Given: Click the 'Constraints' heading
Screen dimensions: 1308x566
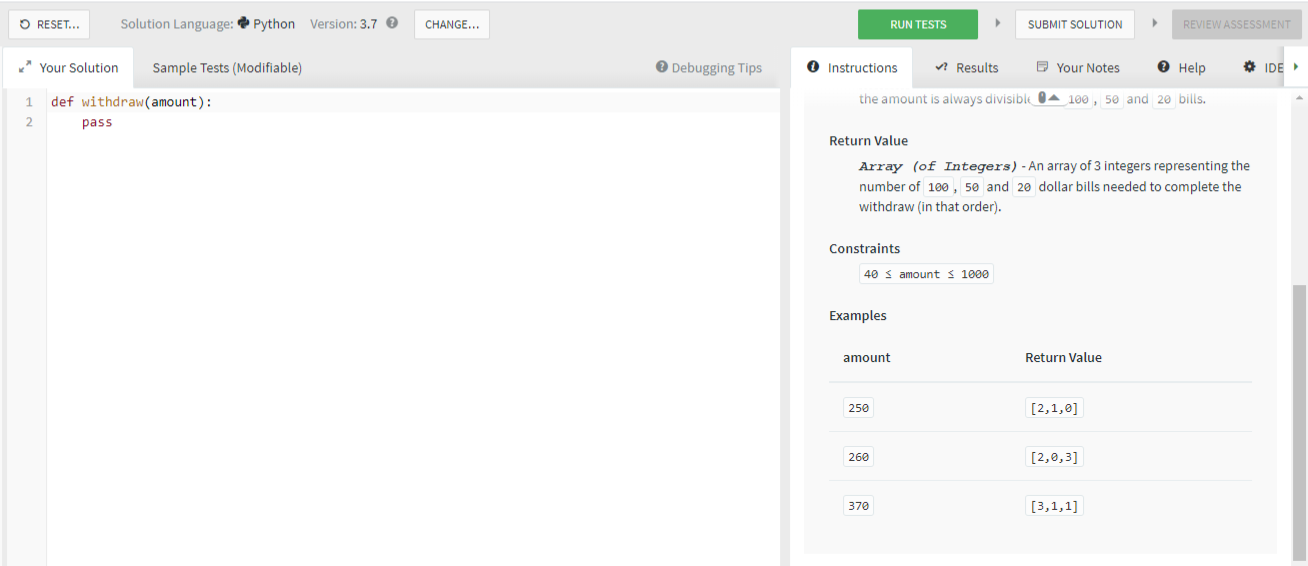Looking at the screenshot, I should [864, 249].
